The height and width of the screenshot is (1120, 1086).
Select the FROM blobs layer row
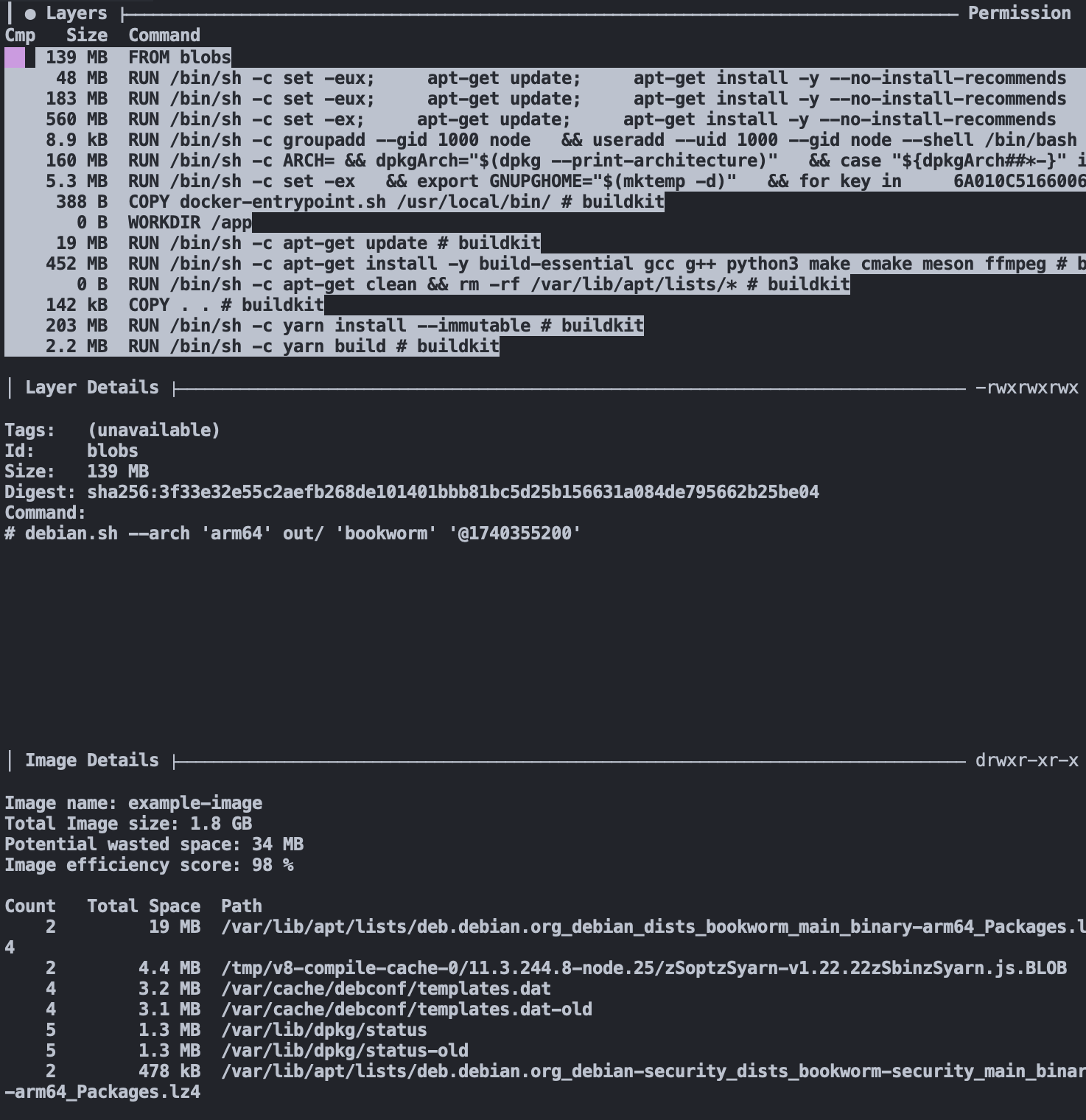point(179,57)
